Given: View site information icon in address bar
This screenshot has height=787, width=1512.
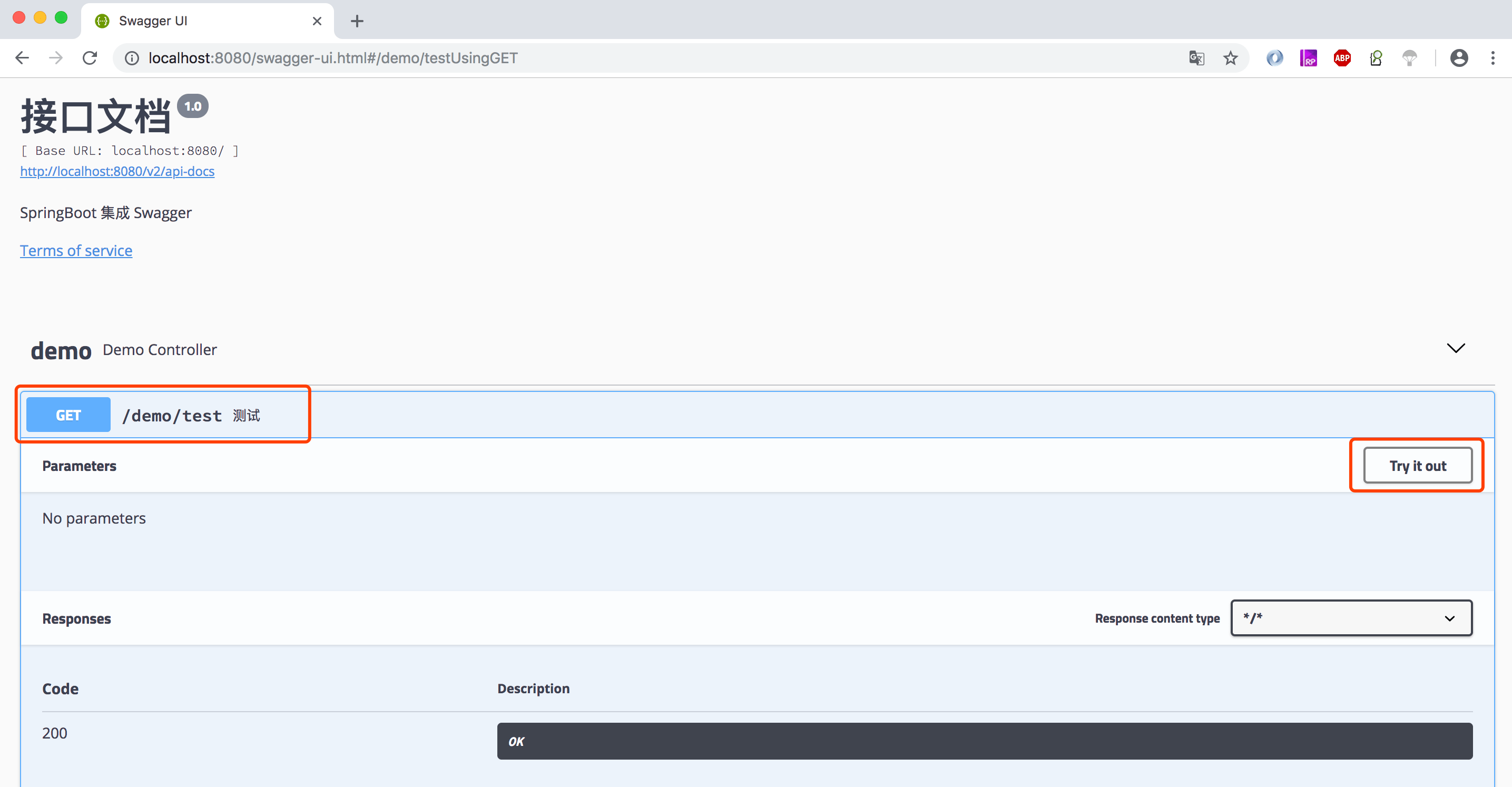Looking at the screenshot, I should 132,58.
